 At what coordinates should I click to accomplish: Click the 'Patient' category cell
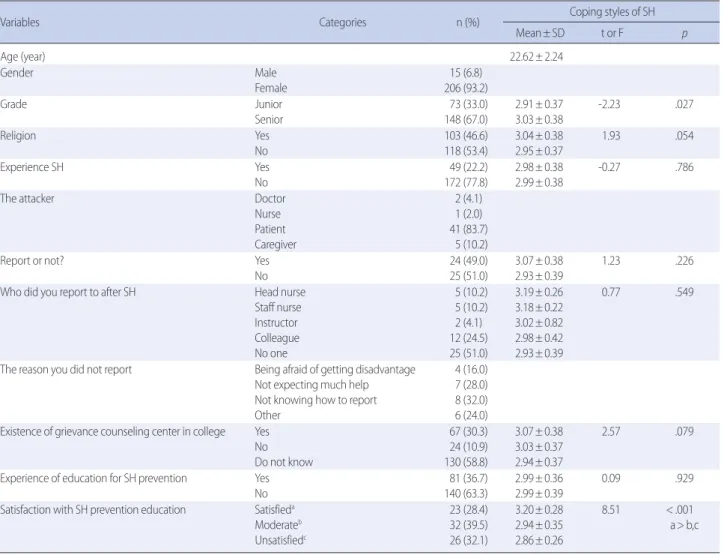270,229
